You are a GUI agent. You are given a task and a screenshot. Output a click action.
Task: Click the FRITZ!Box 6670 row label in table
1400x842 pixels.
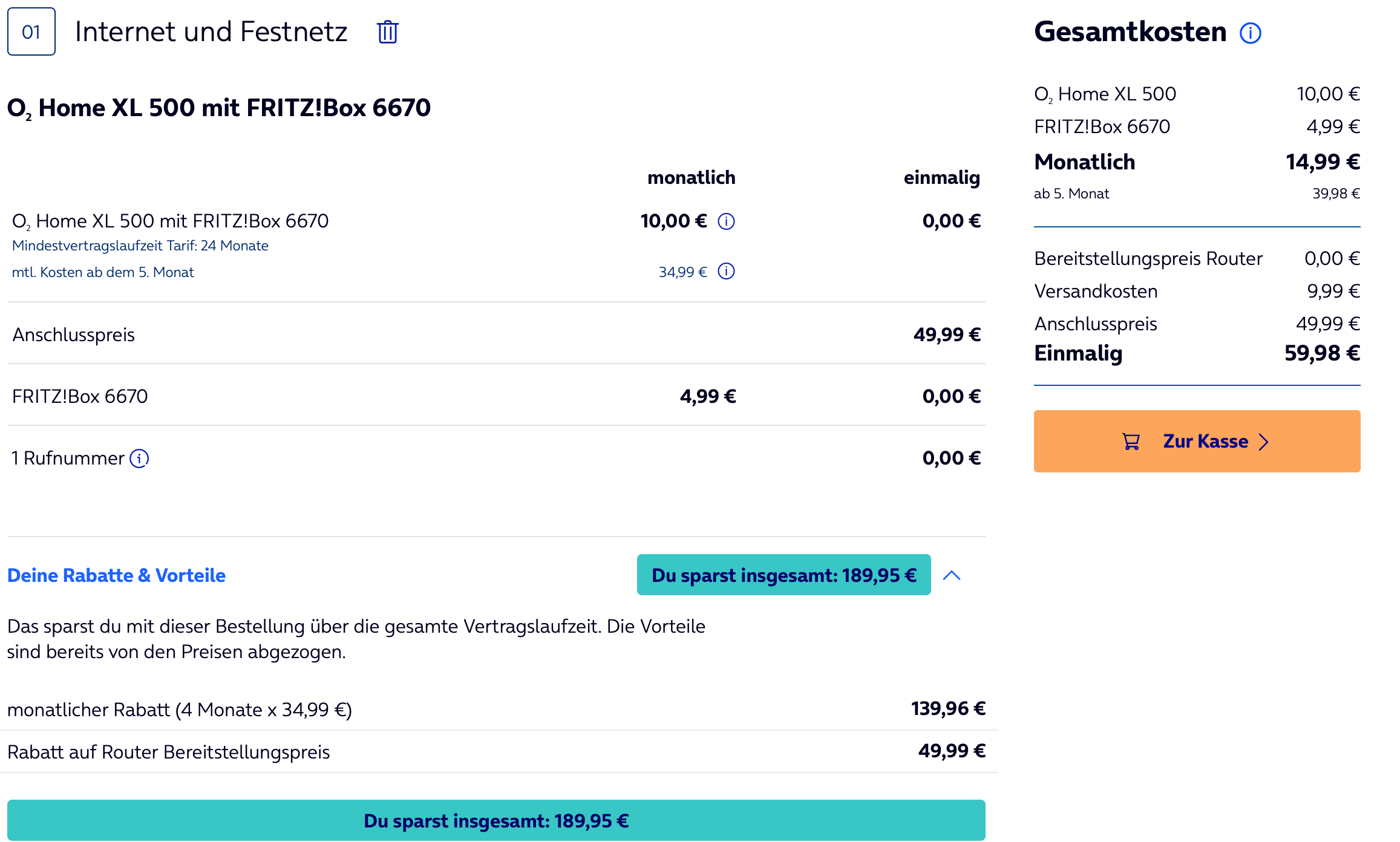[x=80, y=396]
